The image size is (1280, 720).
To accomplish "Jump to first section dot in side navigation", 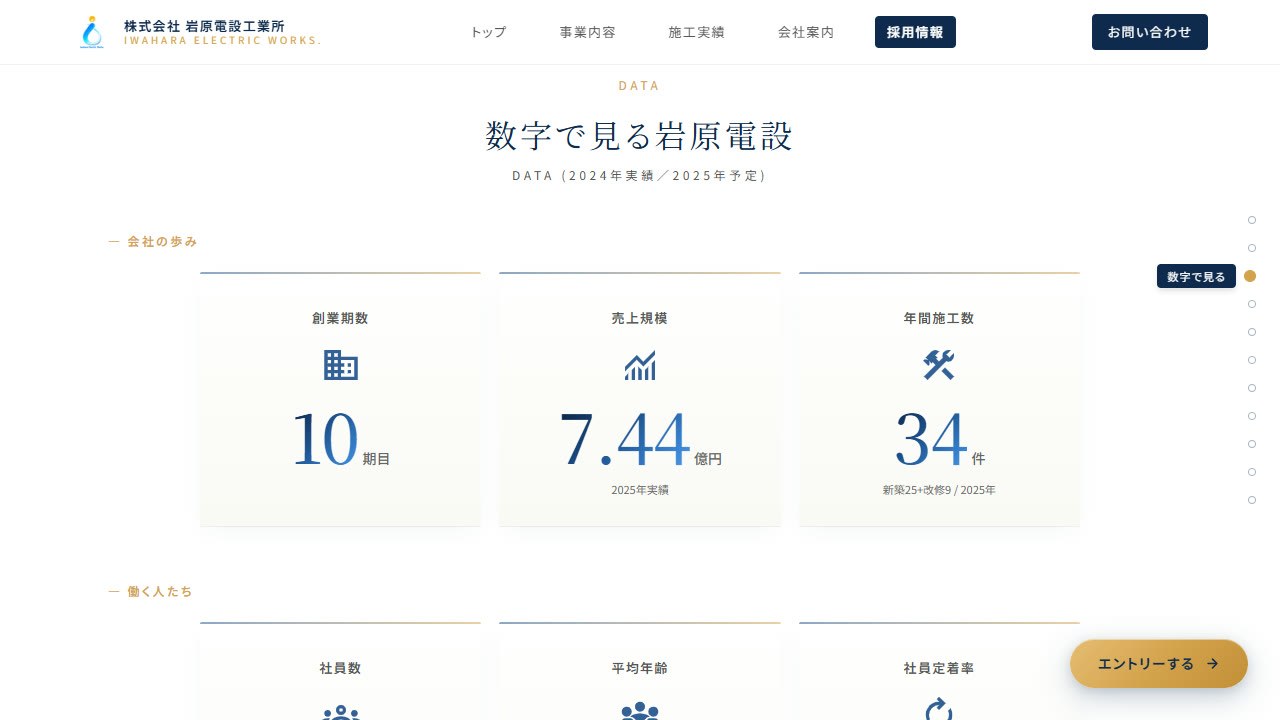I will 1252,220.
